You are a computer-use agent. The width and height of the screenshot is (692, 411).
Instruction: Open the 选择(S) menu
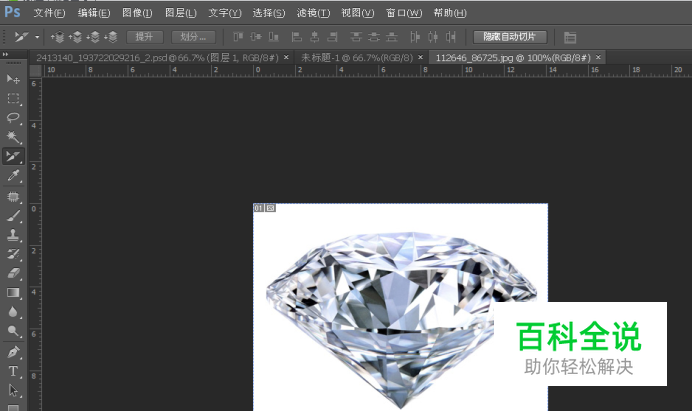268,13
